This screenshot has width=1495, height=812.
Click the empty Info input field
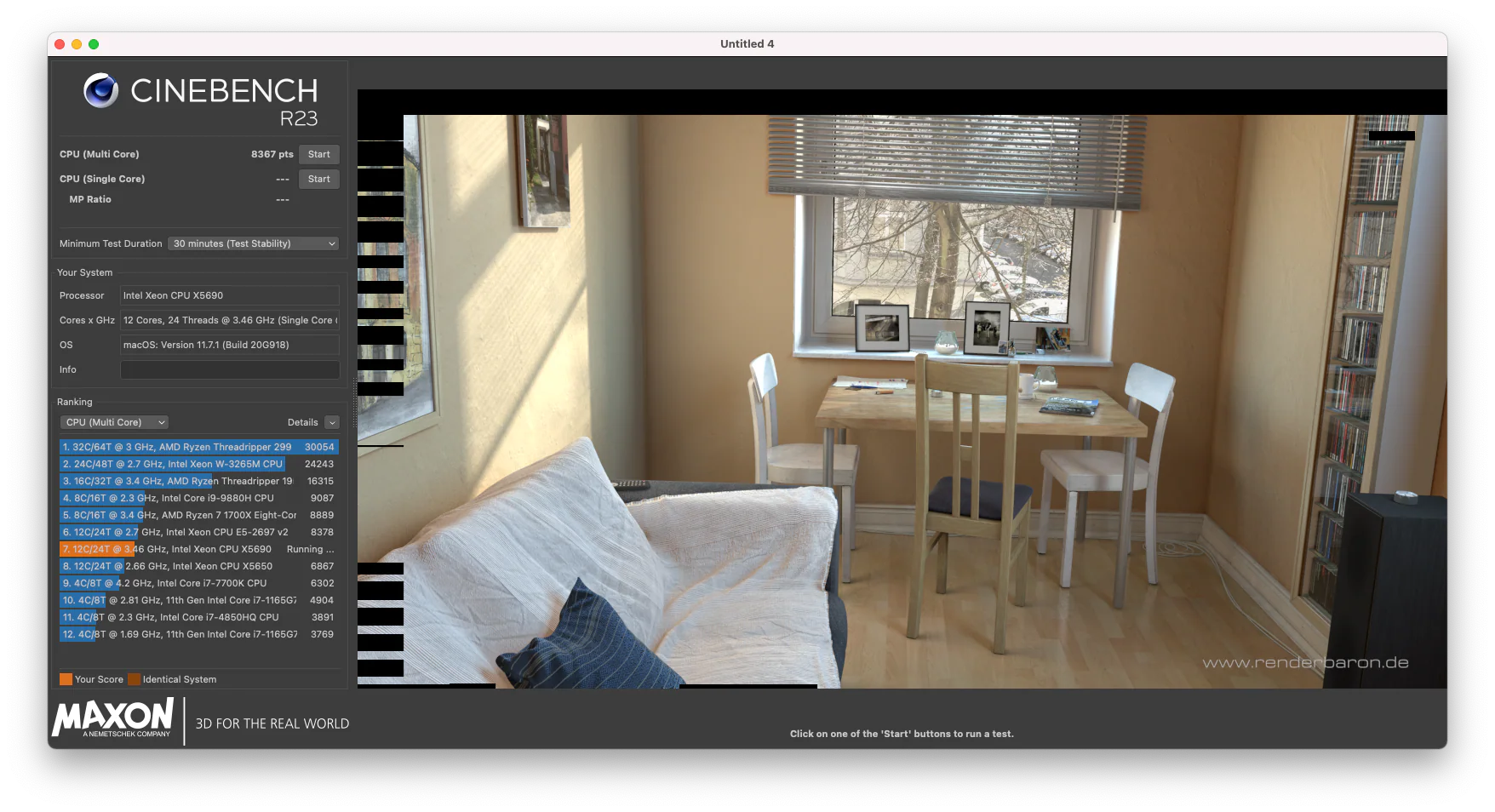[x=230, y=369]
